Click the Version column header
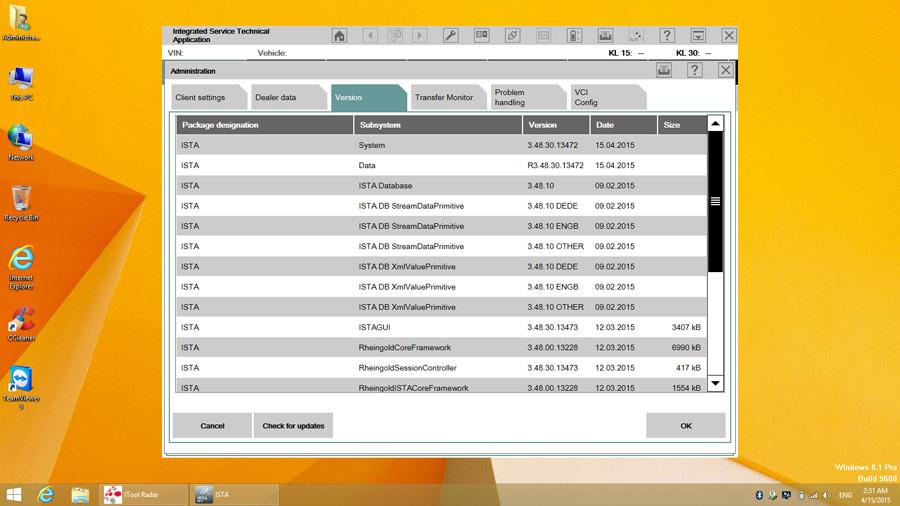900x506 pixels. click(556, 125)
